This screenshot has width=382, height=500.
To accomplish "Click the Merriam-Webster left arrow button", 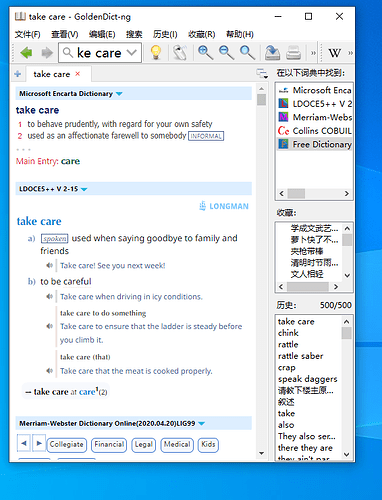I will [x=23, y=443].
